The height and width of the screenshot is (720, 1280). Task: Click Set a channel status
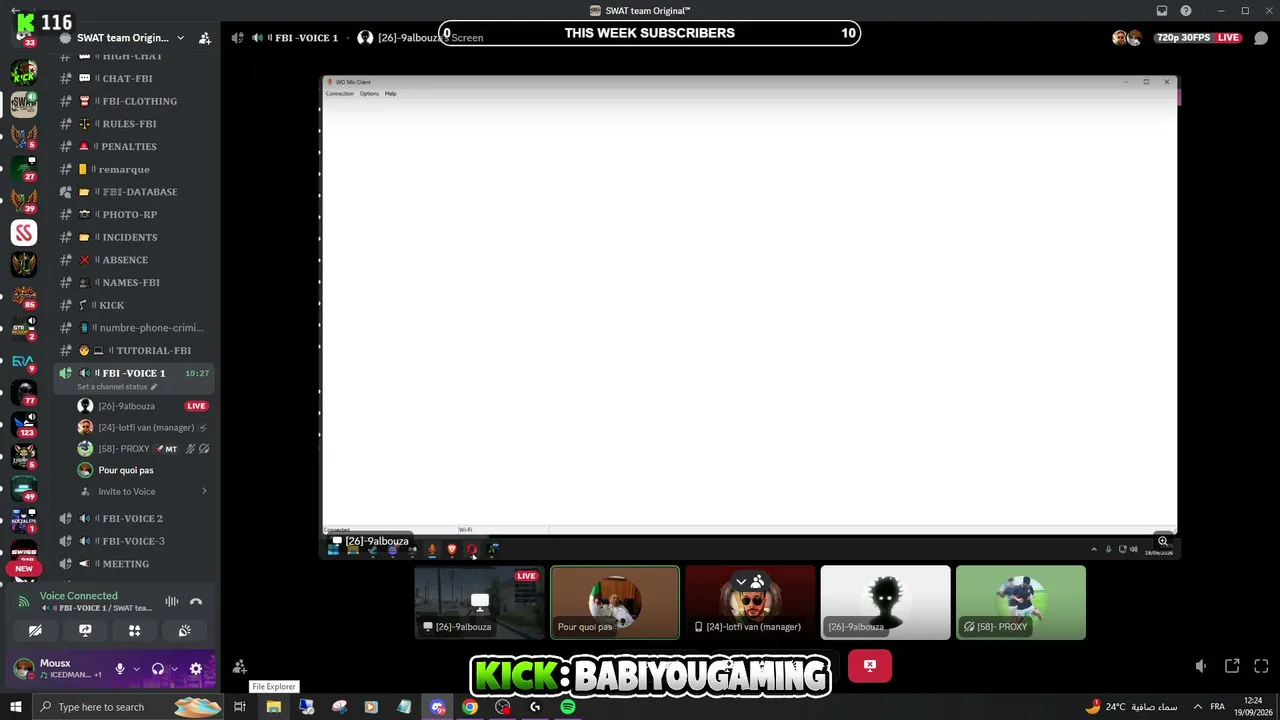pos(117,387)
